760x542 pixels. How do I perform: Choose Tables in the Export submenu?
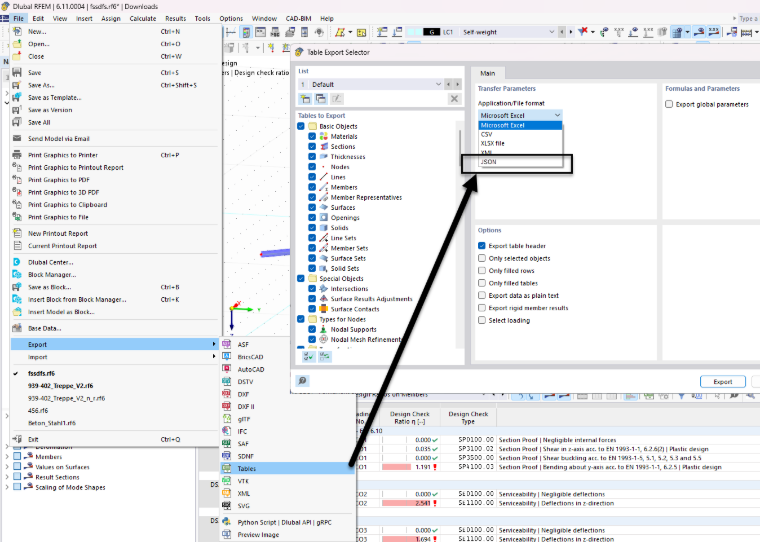288,468
